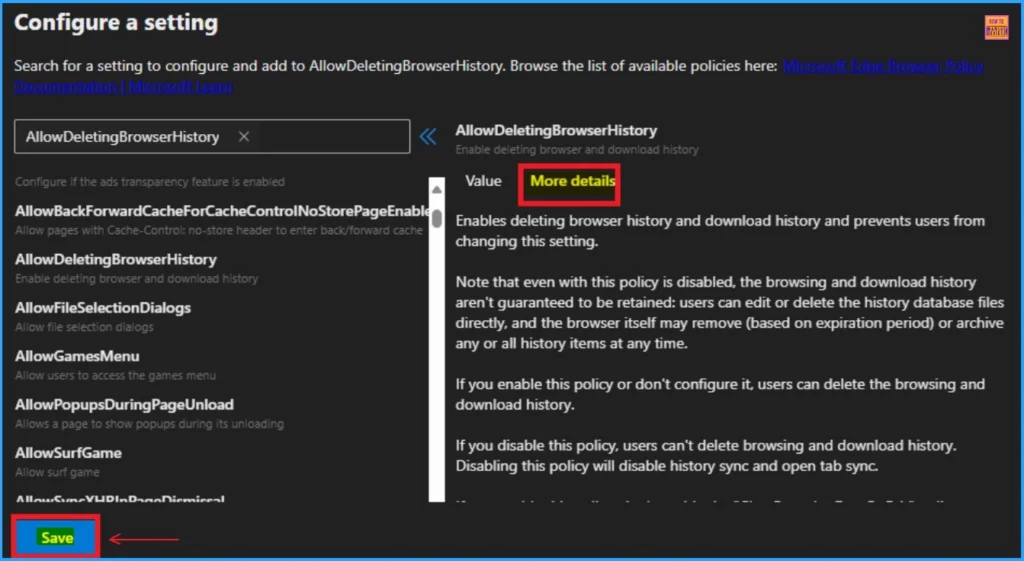Select AllowDeletingBrowserHistory in the settings list
The width and height of the screenshot is (1024, 561).
click(116, 260)
